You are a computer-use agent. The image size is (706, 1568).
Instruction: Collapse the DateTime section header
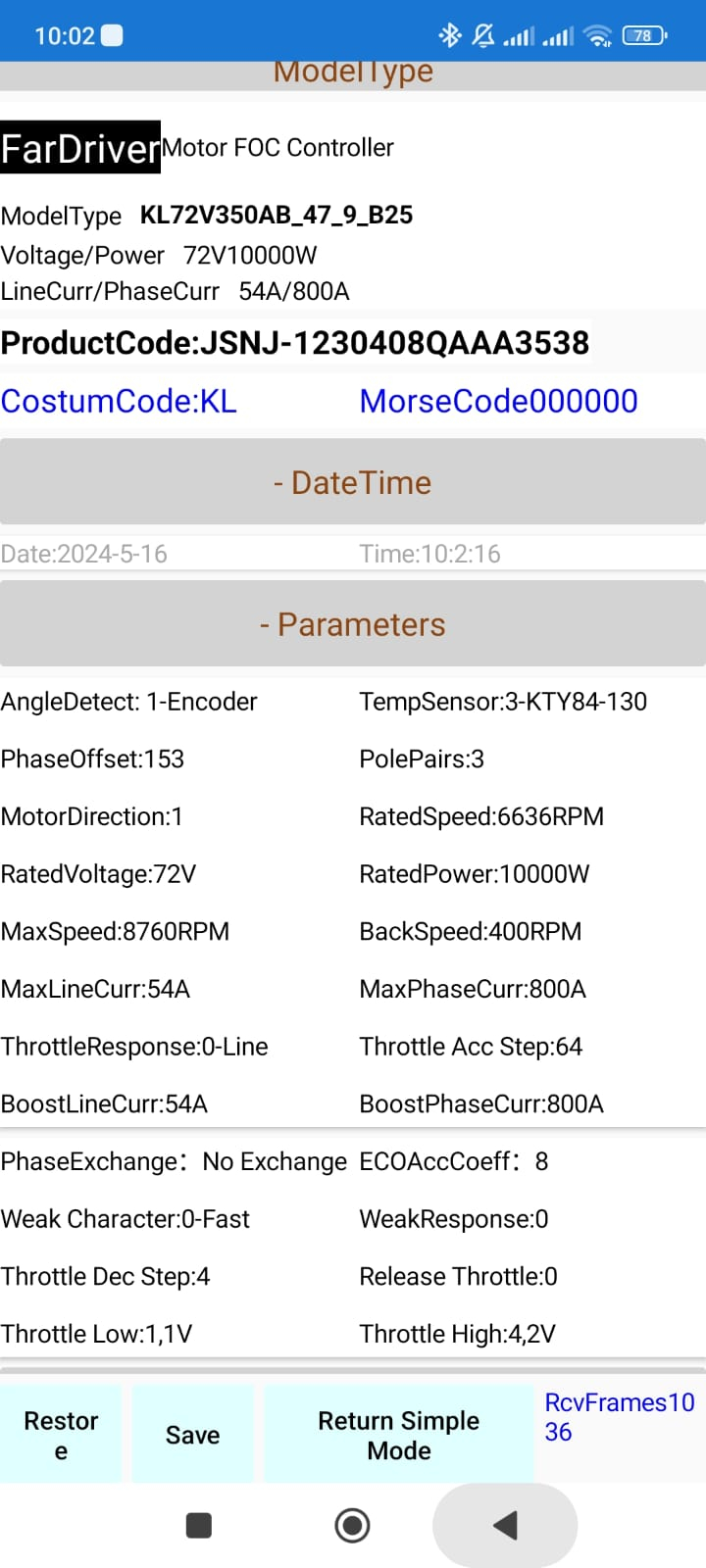(x=353, y=482)
